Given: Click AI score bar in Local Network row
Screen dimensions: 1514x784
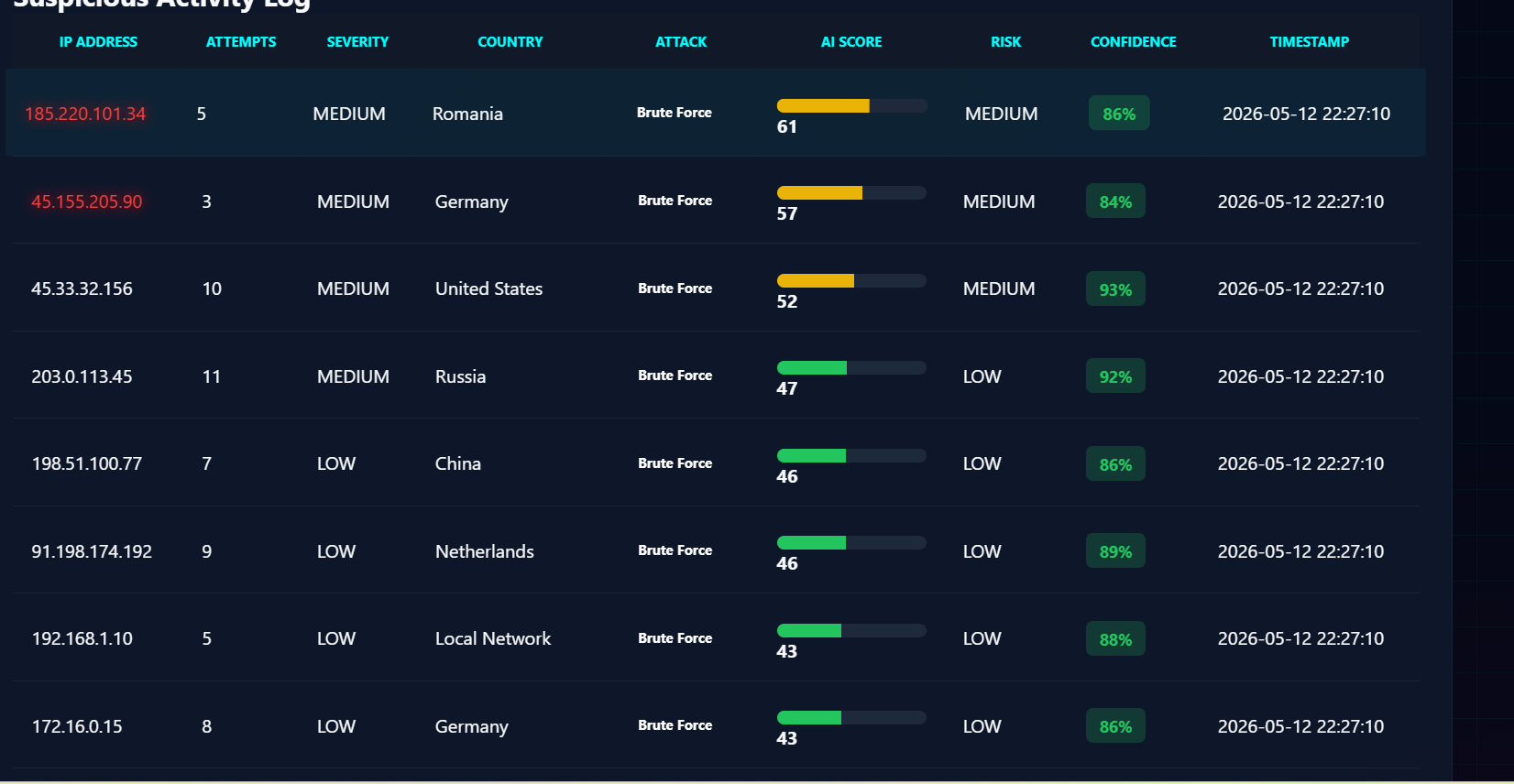Looking at the screenshot, I should (851, 631).
